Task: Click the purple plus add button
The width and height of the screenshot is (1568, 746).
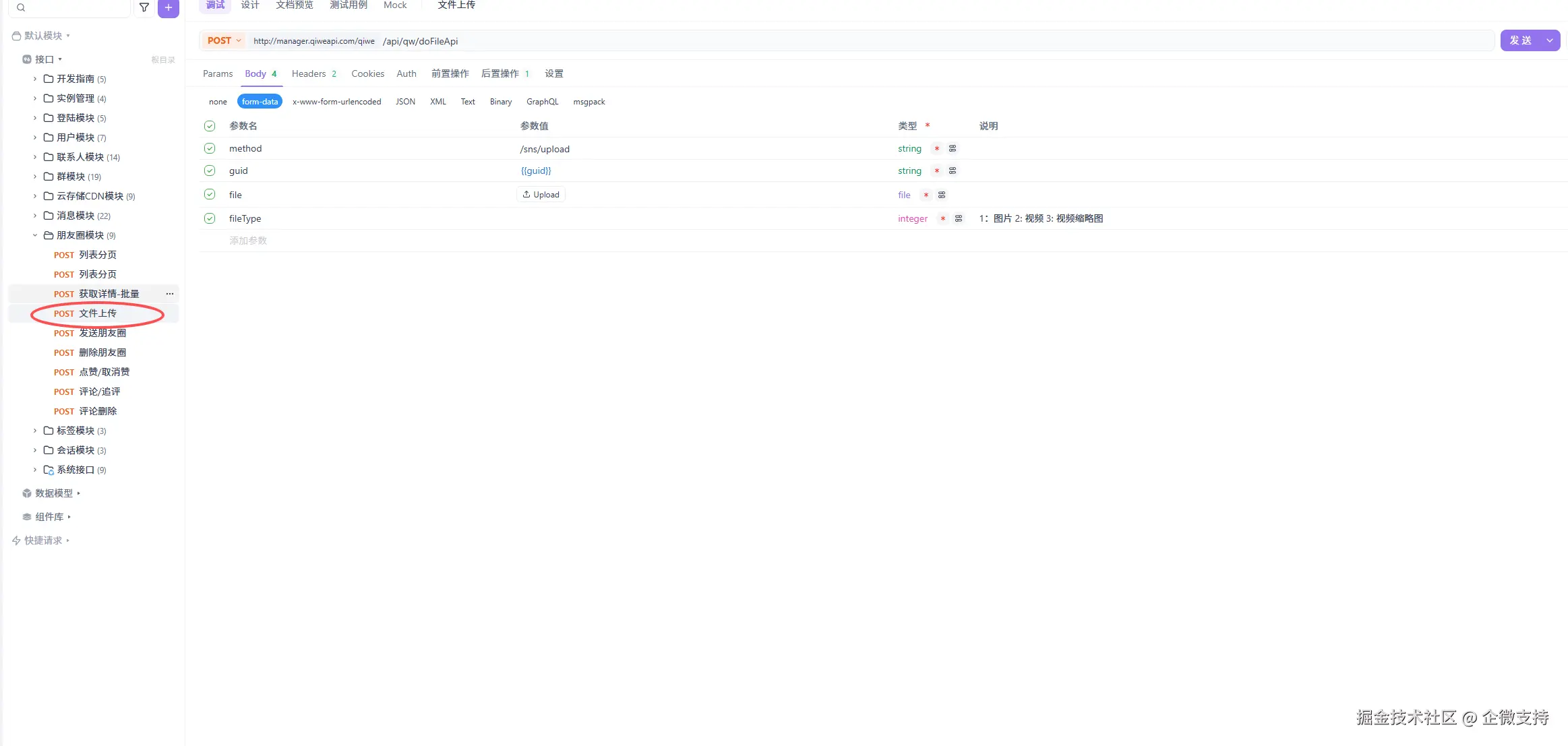Action: coord(169,7)
